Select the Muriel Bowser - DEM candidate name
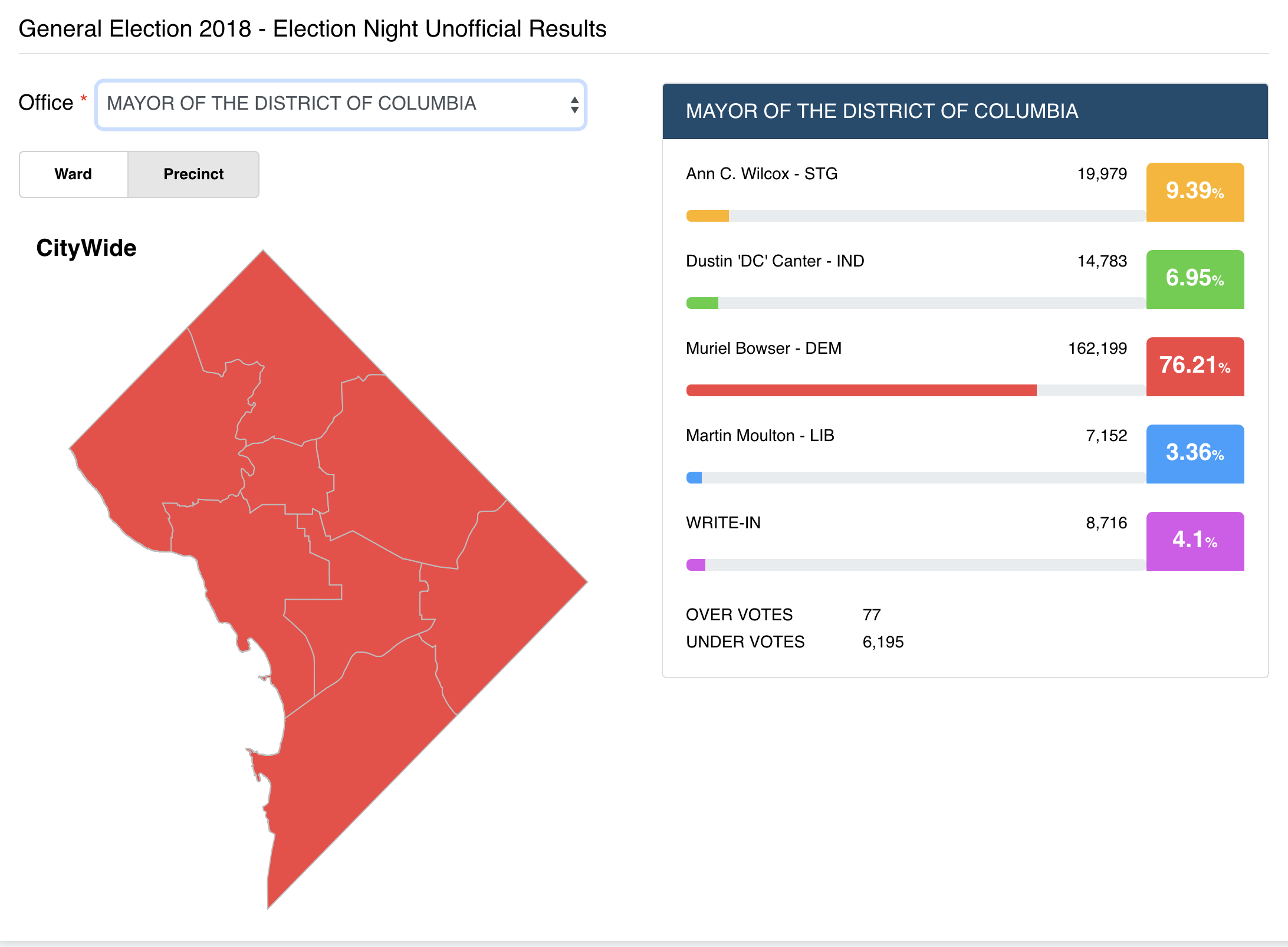 tap(763, 348)
